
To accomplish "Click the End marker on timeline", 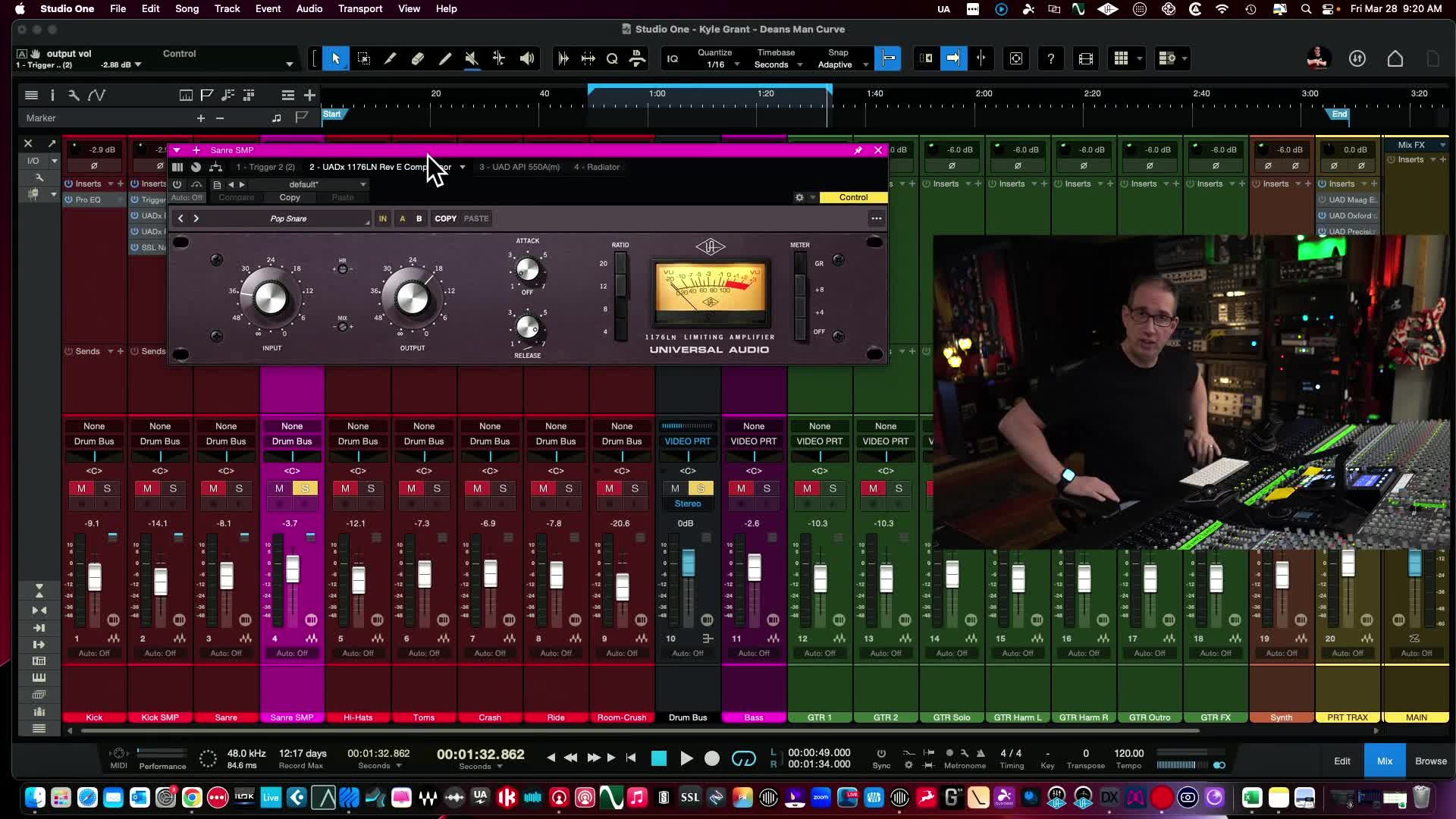I will pos(1339,115).
